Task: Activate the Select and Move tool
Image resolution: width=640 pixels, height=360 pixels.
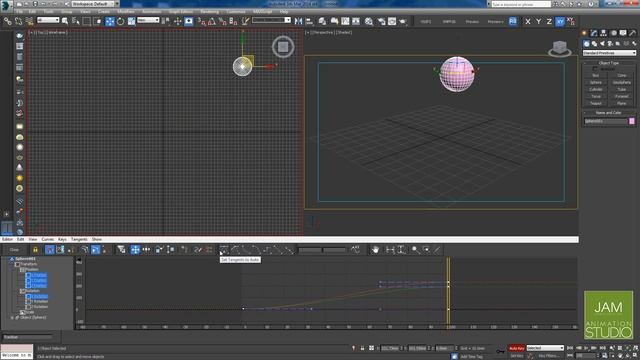Action: (110, 21)
